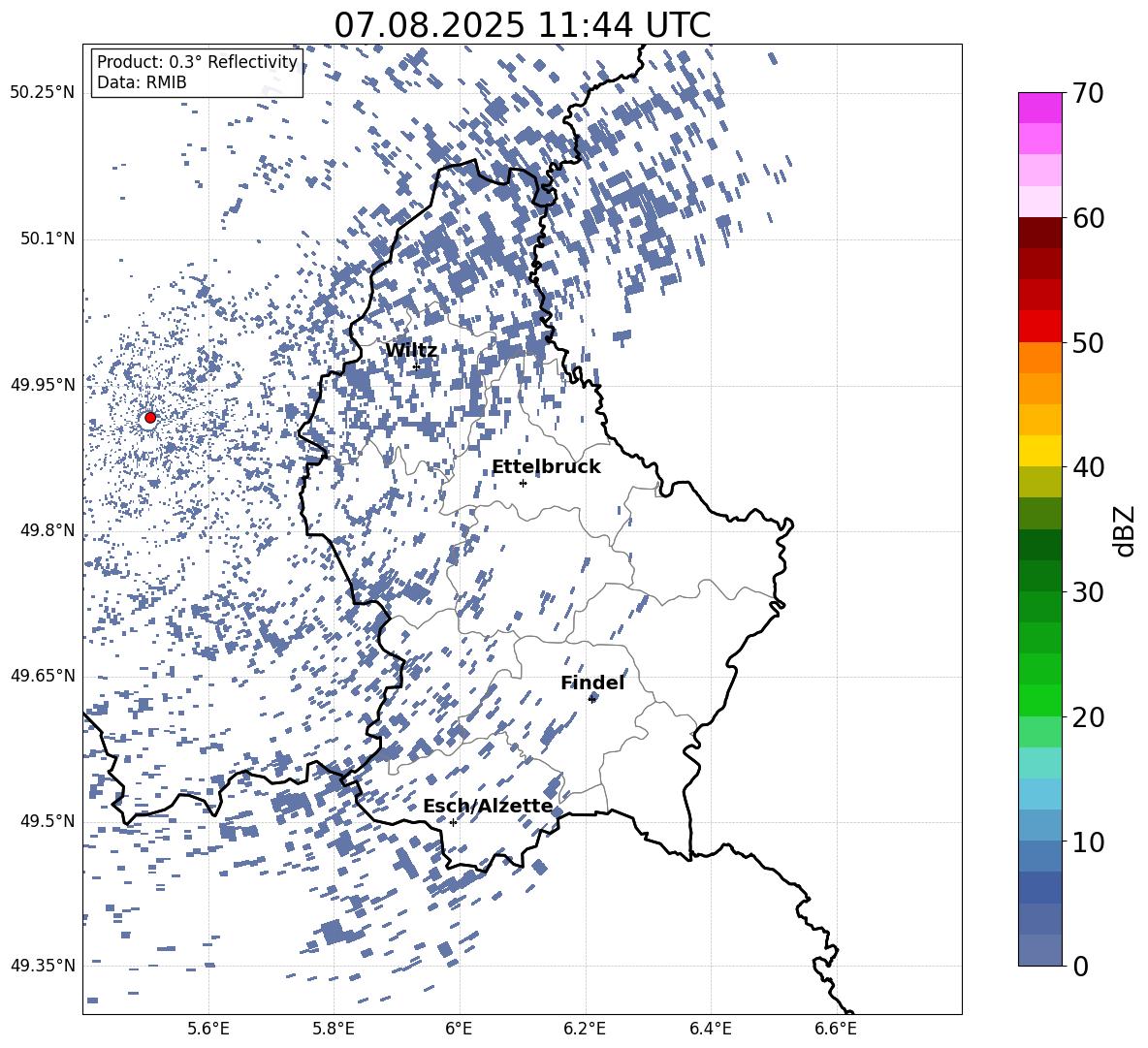Click the olive colorbar segment below 40
The image size is (1148, 1048).
tap(1039, 482)
